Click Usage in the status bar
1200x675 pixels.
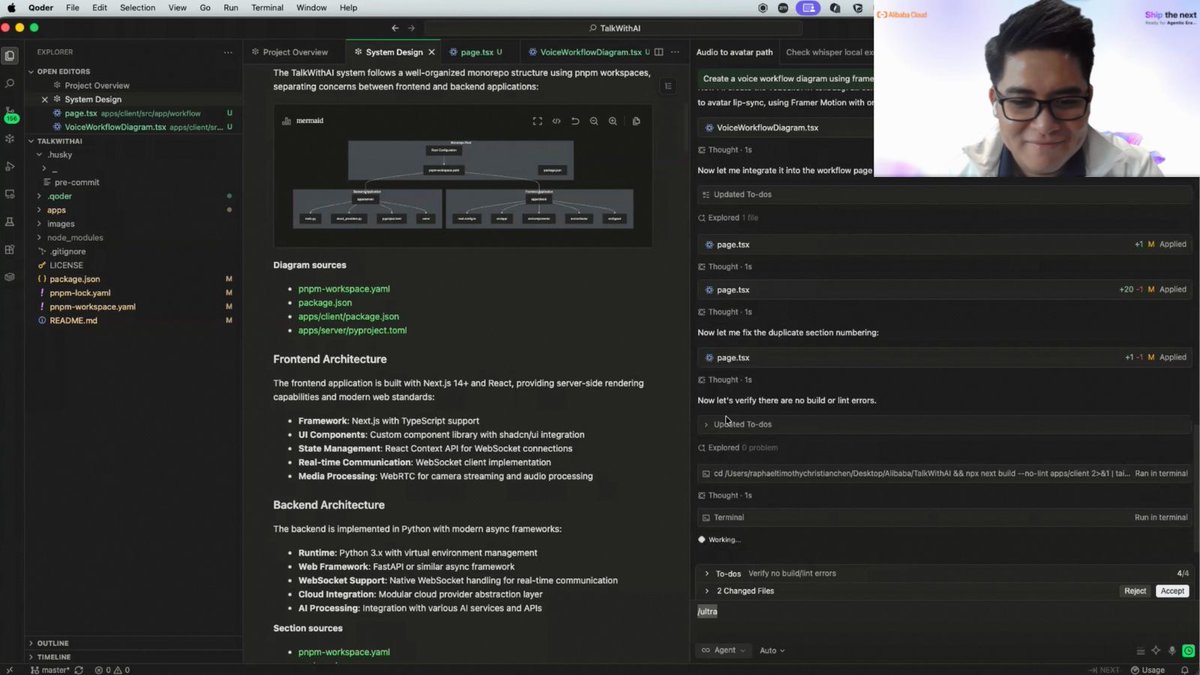pos(1149,670)
